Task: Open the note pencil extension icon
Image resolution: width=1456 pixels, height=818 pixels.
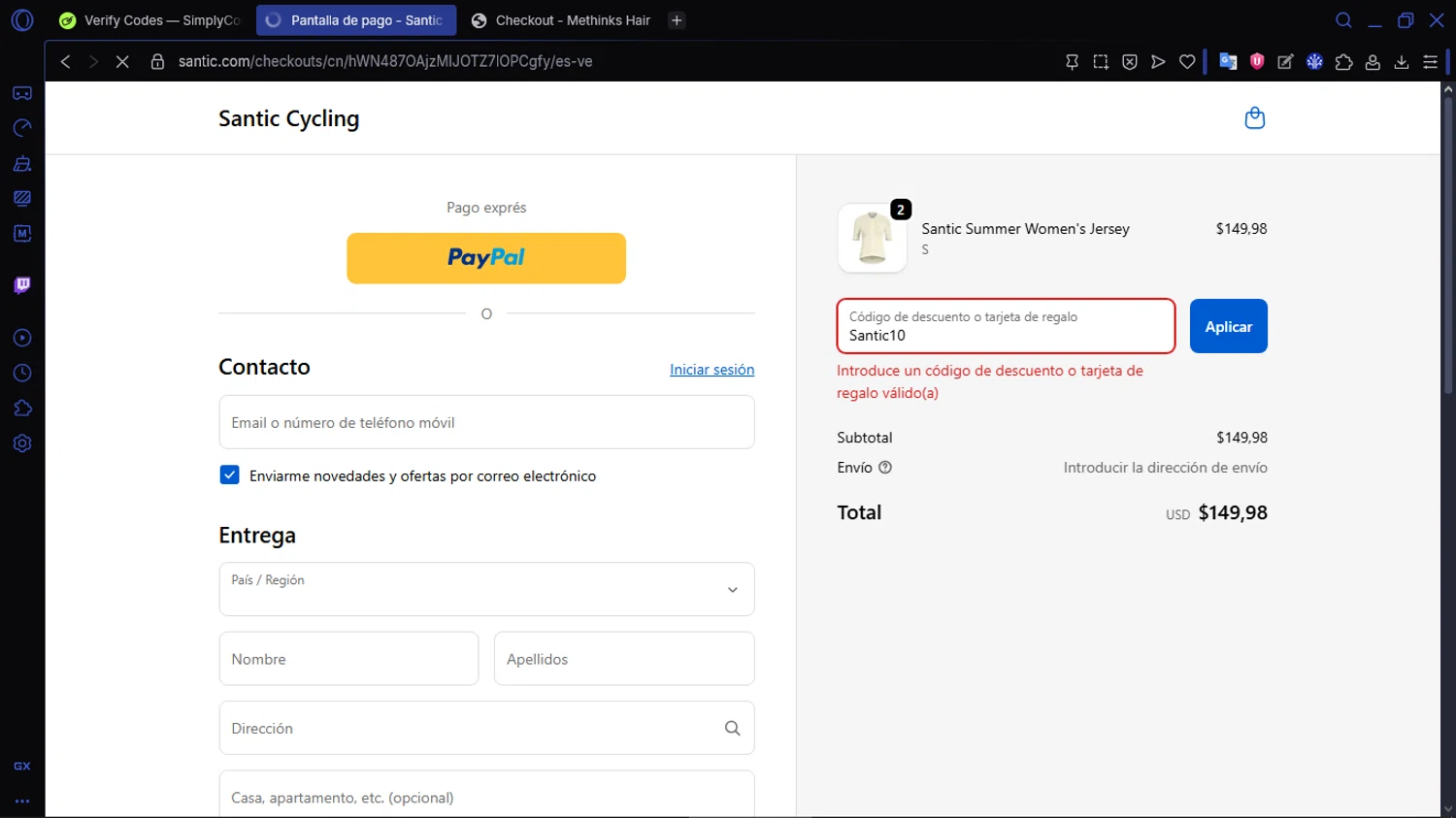Action: pyautogui.click(x=1285, y=61)
